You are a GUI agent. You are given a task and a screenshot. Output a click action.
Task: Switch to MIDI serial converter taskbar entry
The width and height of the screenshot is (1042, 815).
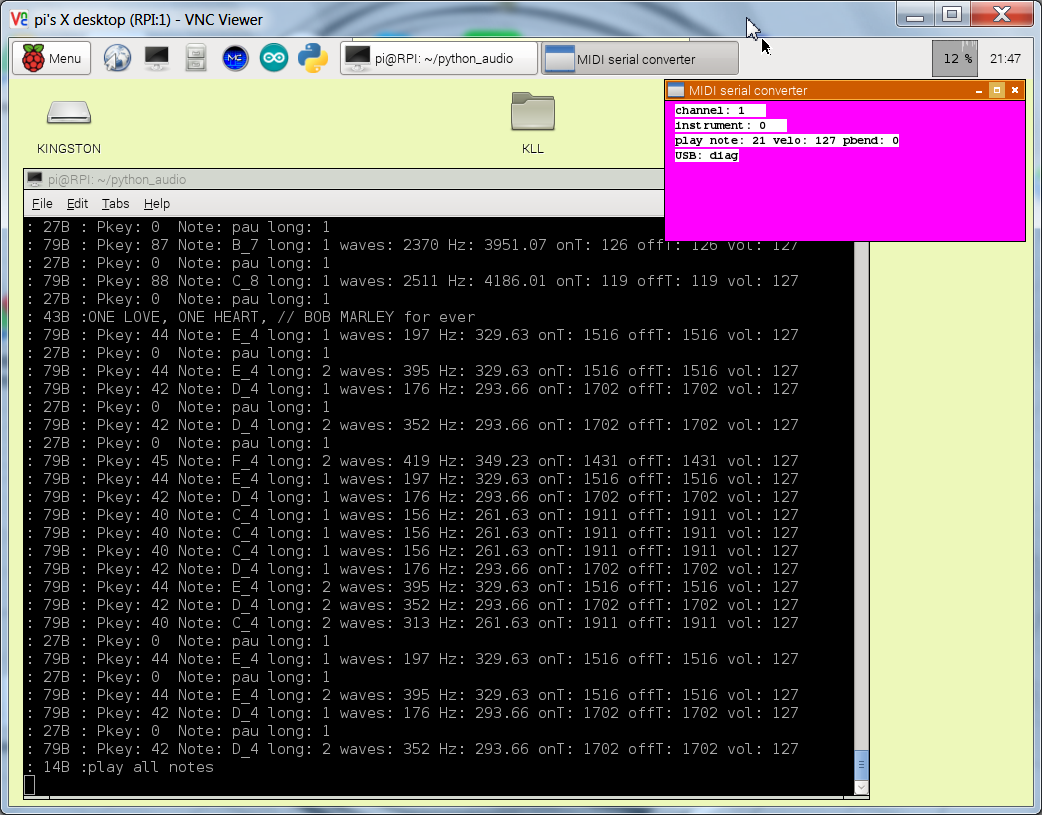coord(639,59)
